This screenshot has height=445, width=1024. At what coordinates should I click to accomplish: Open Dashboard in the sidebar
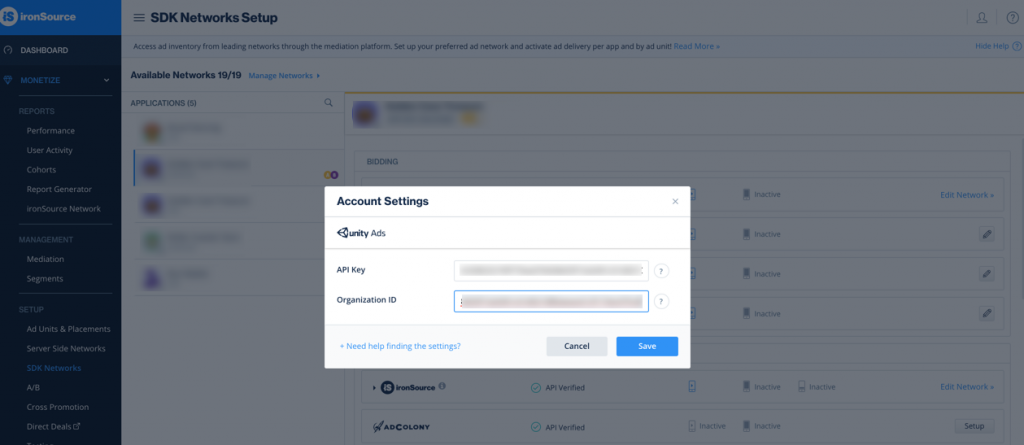[x=44, y=50]
